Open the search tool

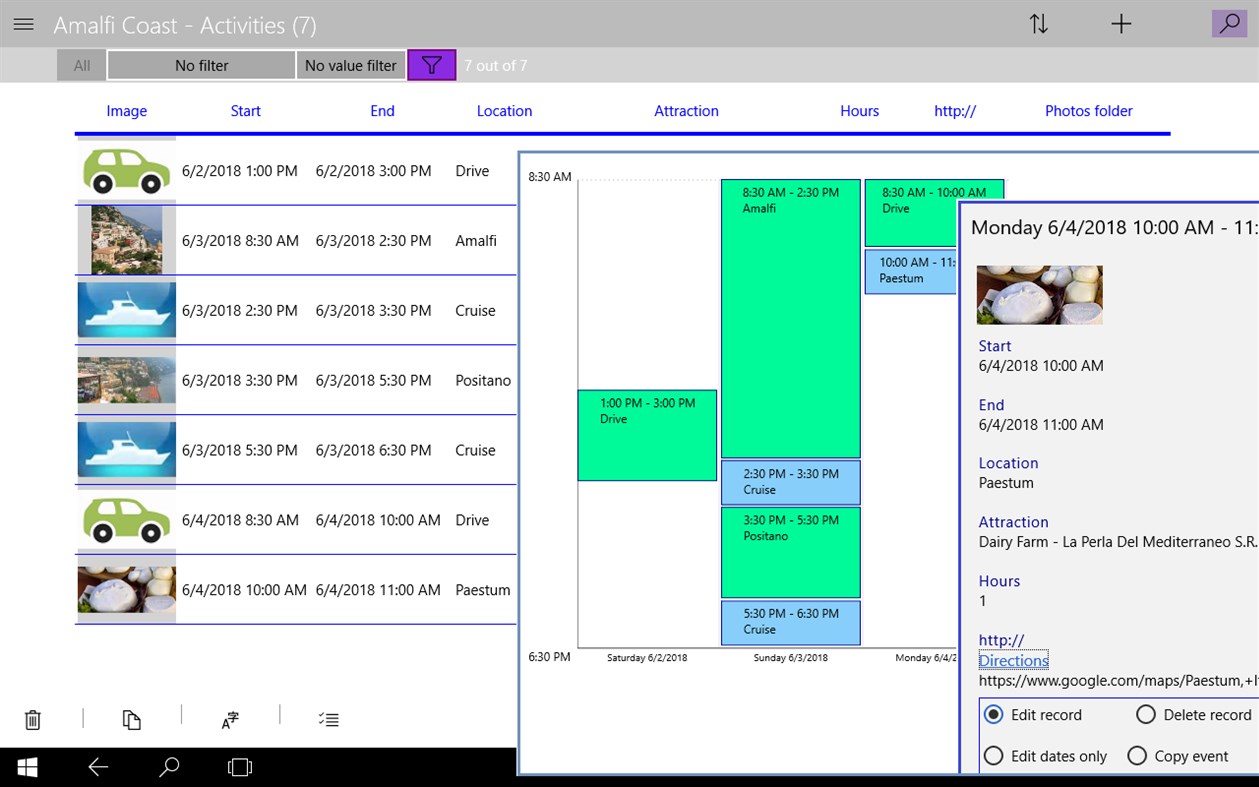point(1229,22)
